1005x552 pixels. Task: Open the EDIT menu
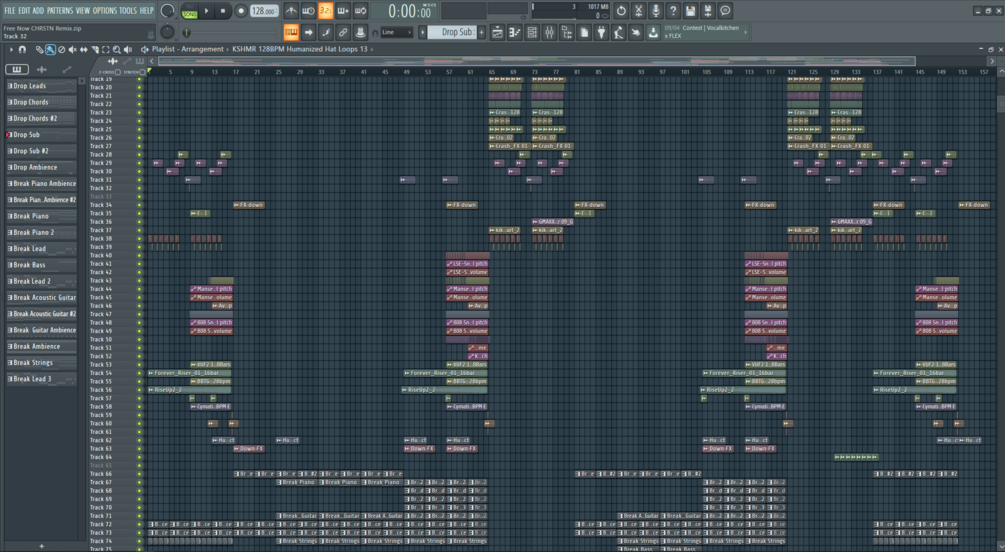[x=24, y=10]
